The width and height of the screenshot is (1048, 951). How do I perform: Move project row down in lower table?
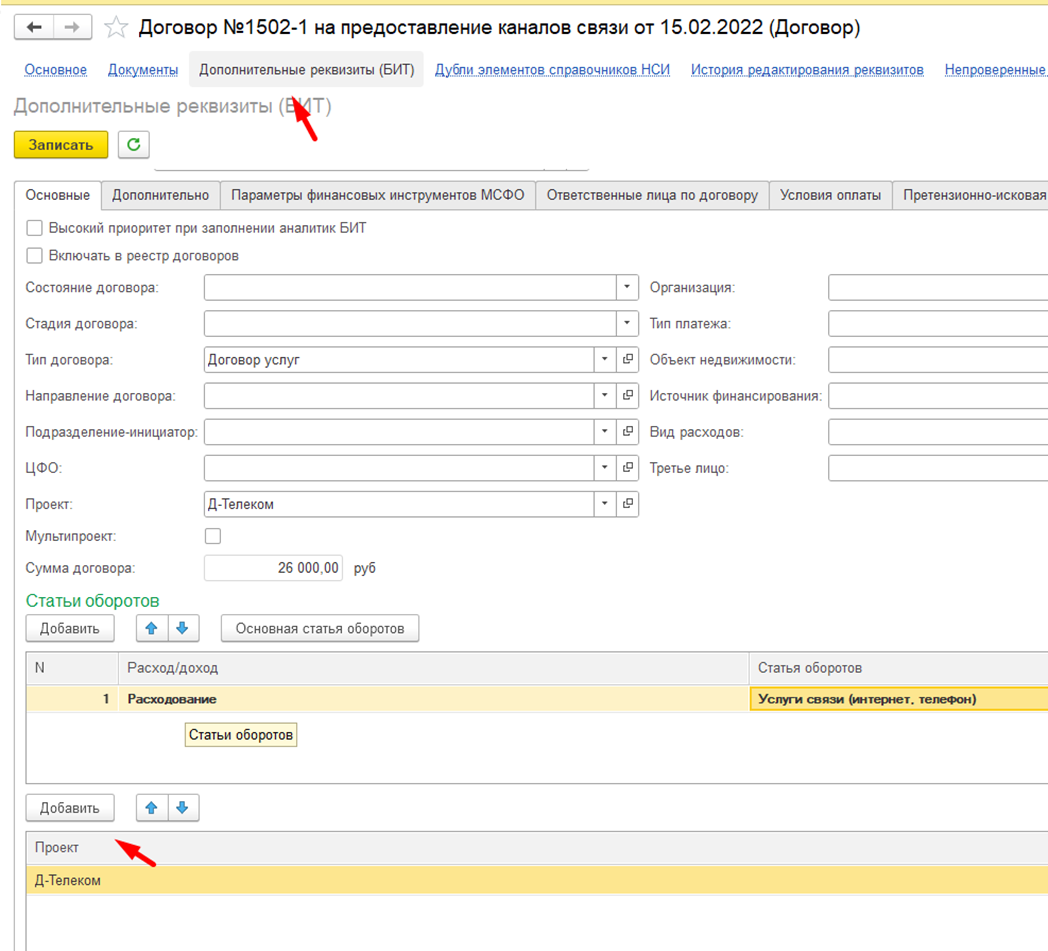(x=182, y=807)
